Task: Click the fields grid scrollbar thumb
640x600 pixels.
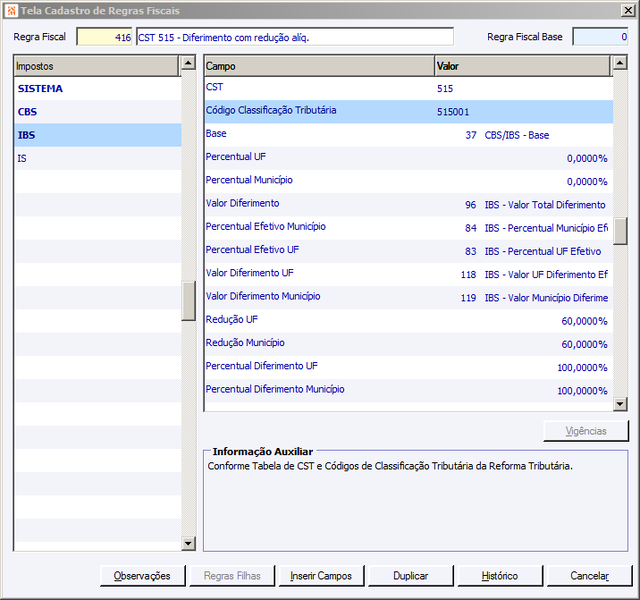Action: pos(620,231)
